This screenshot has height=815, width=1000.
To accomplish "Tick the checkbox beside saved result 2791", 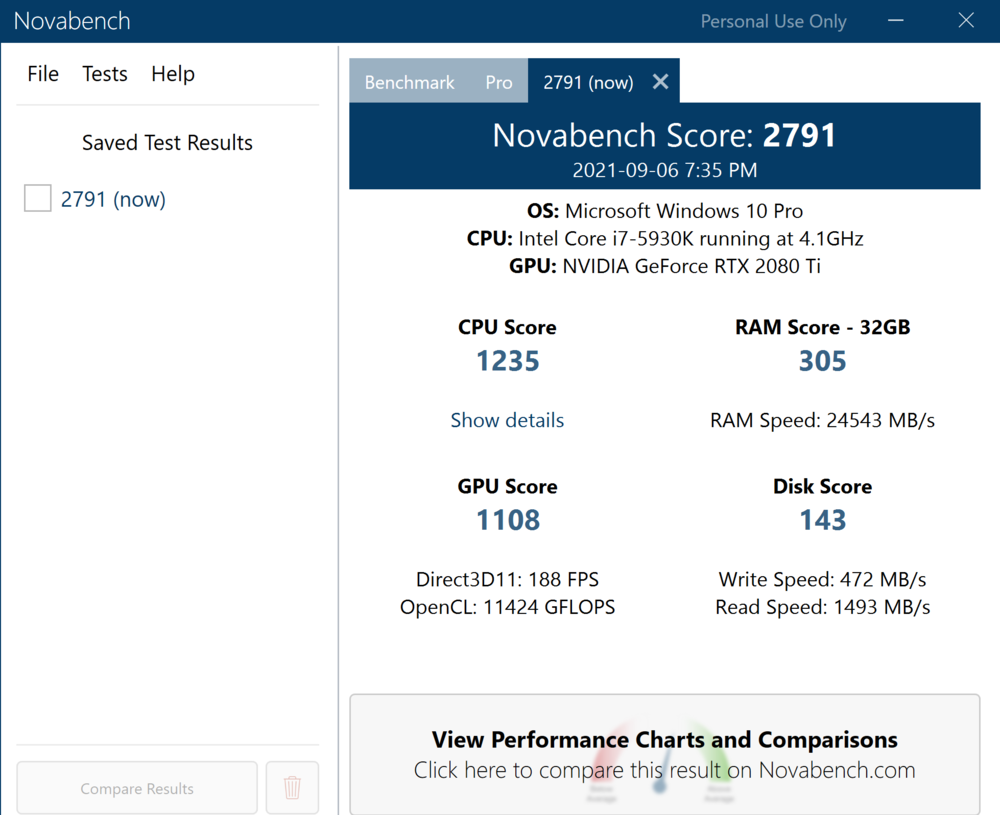I will coord(38,198).
